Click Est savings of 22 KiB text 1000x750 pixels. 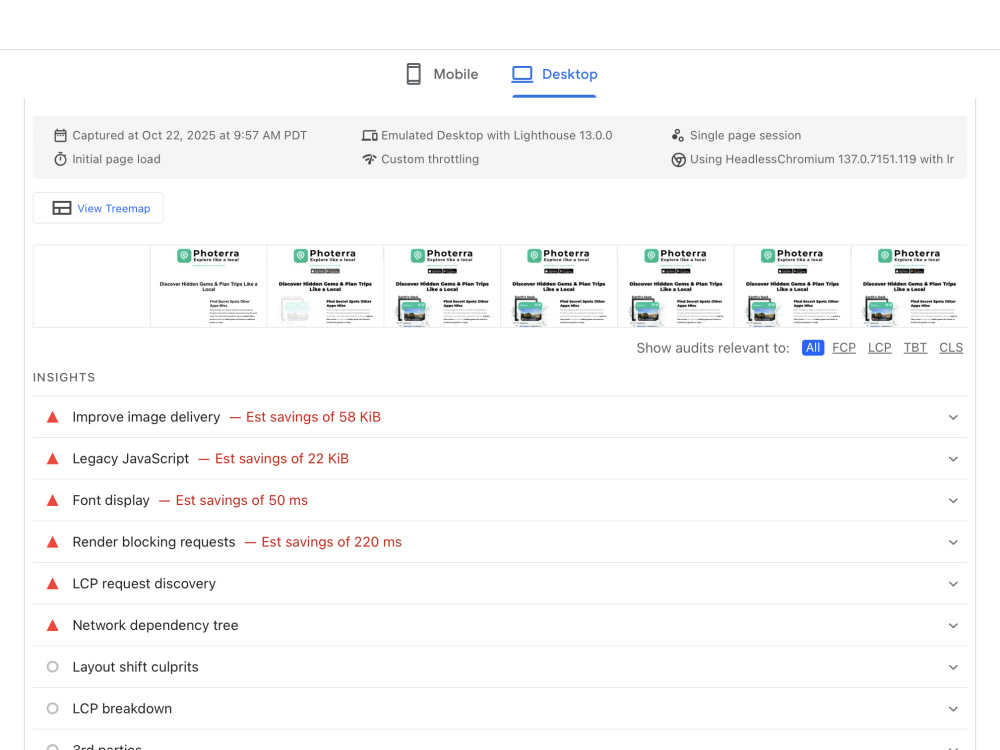pos(282,459)
